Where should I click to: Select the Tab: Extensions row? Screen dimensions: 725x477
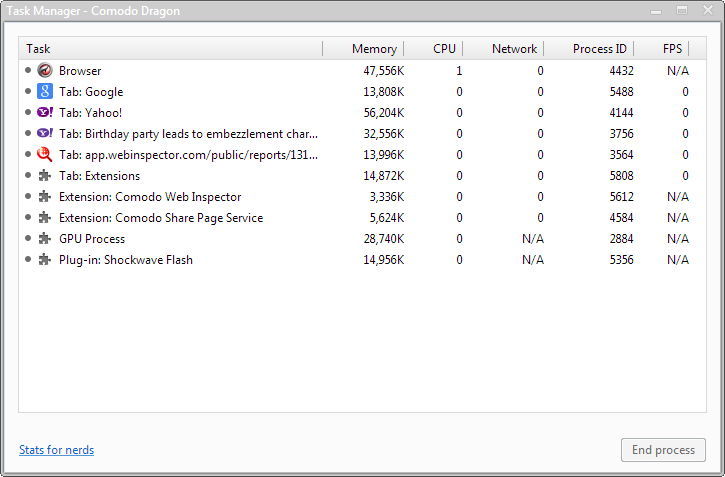(362, 176)
